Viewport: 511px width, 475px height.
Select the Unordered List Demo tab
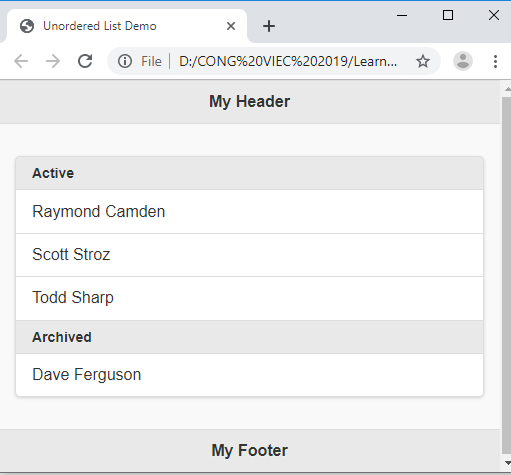click(127, 26)
